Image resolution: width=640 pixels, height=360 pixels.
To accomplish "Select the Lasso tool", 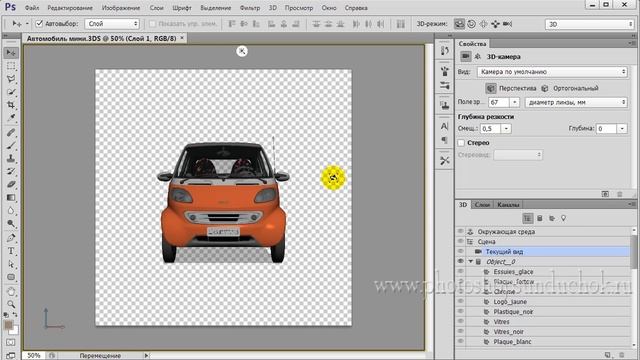I will tap(11, 79).
